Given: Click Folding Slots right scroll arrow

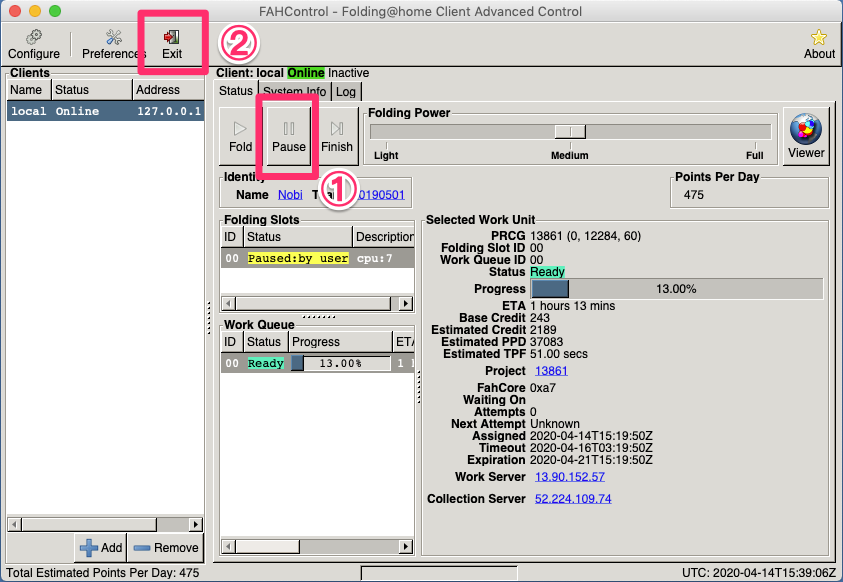Looking at the screenshot, I should tap(406, 304).
